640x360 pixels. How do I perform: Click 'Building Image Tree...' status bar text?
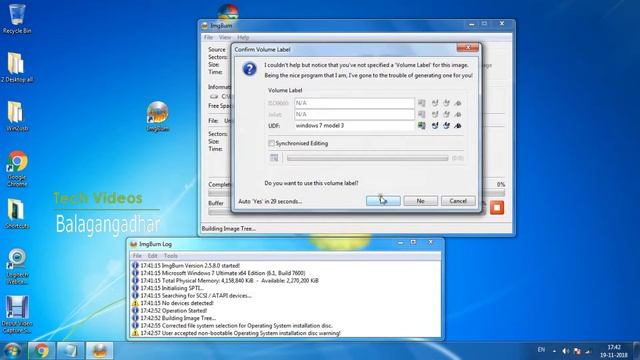229,229
